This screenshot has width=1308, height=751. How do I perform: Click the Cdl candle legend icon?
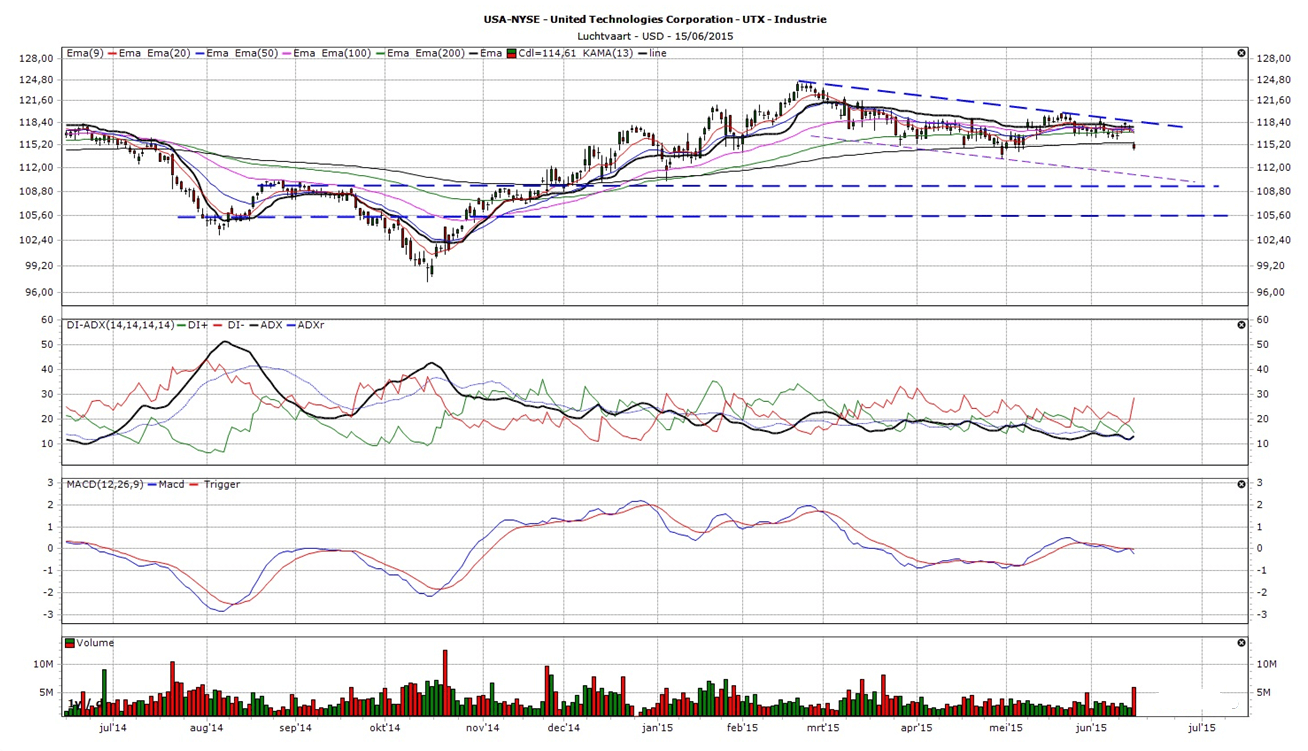pos(512,53)
